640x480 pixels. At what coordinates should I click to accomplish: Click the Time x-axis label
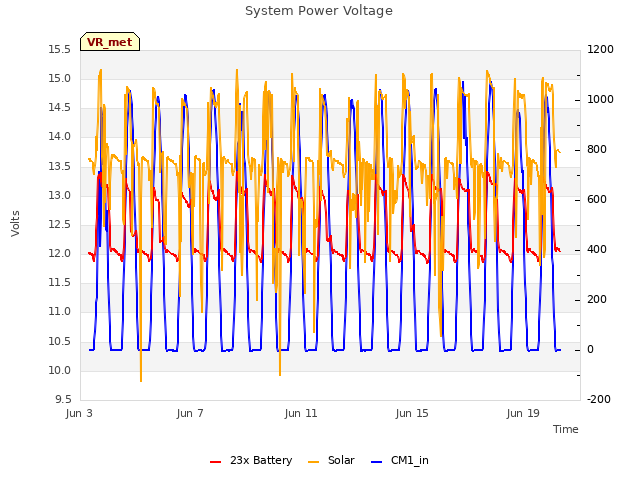pos(565,429)
